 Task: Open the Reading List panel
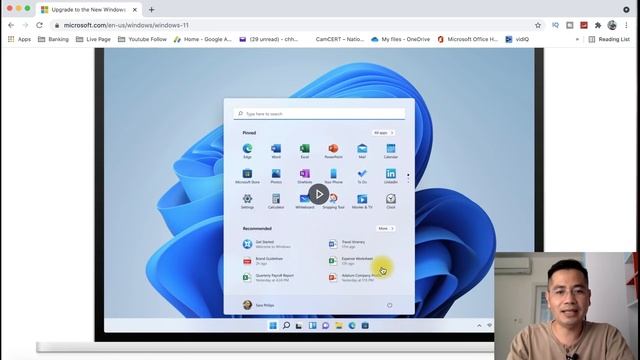point(609,39)
